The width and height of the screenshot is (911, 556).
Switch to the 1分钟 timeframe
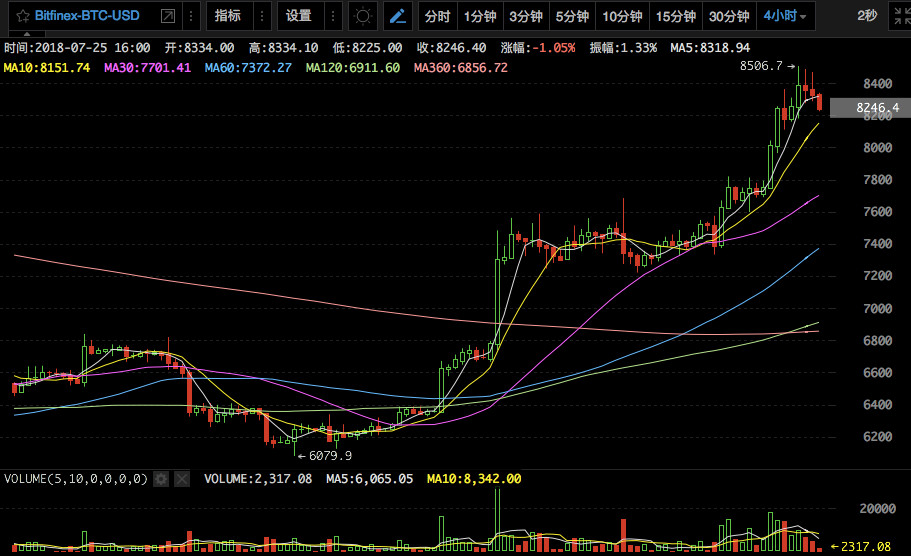pos(480,16)
